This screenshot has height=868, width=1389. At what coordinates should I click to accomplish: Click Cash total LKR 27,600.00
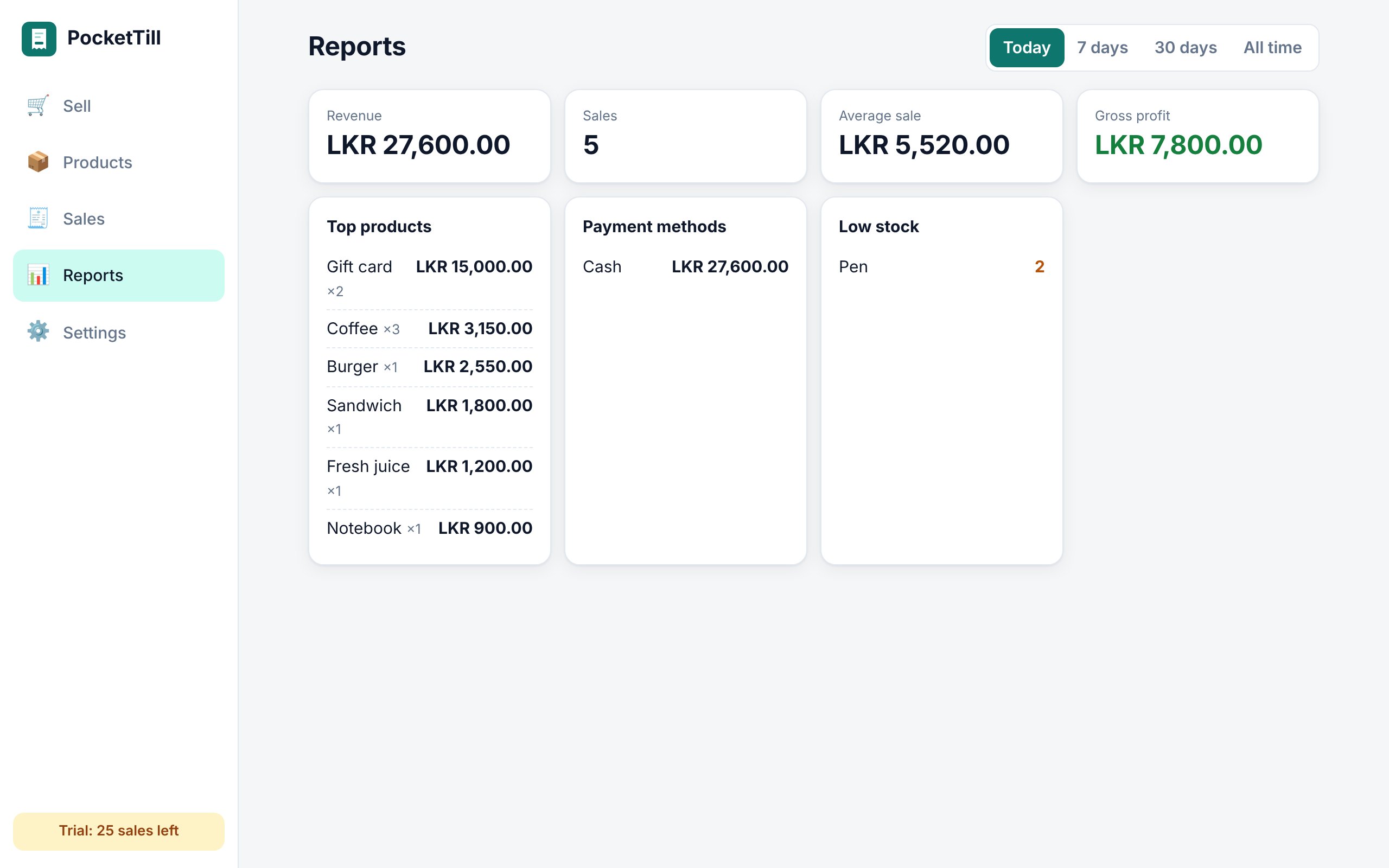(730, 266)
